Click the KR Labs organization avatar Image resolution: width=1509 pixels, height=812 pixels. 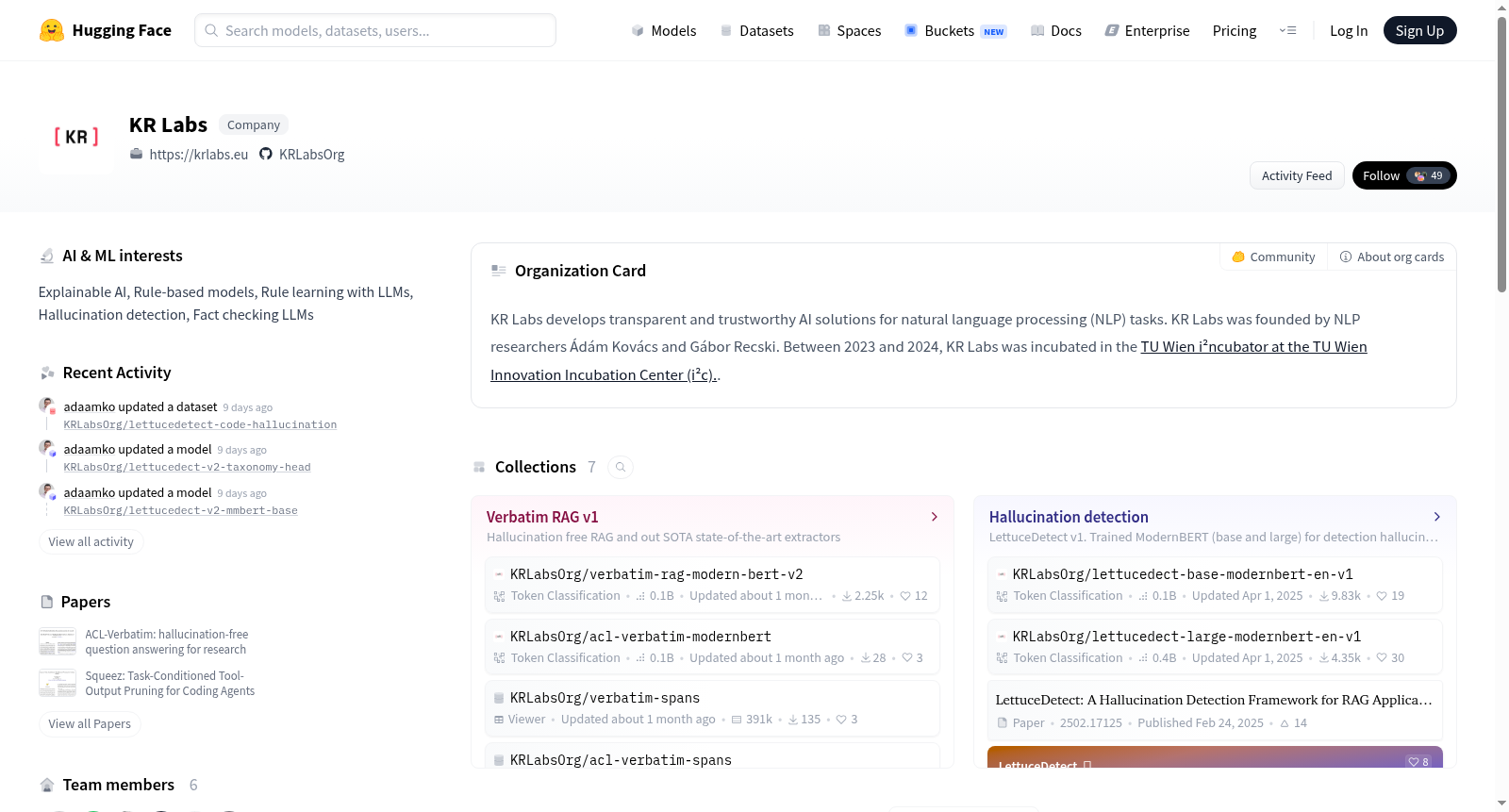[76, 138]
